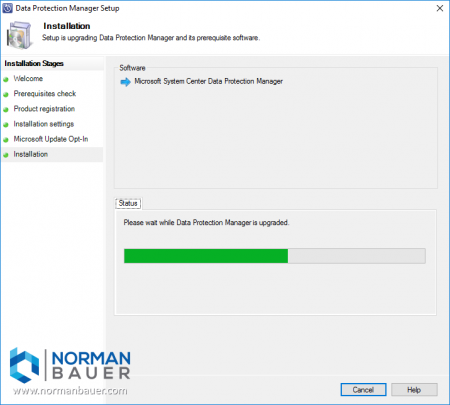
Task: Click the Status tab label
Action: pyautogui.click(x=128, y=203)
